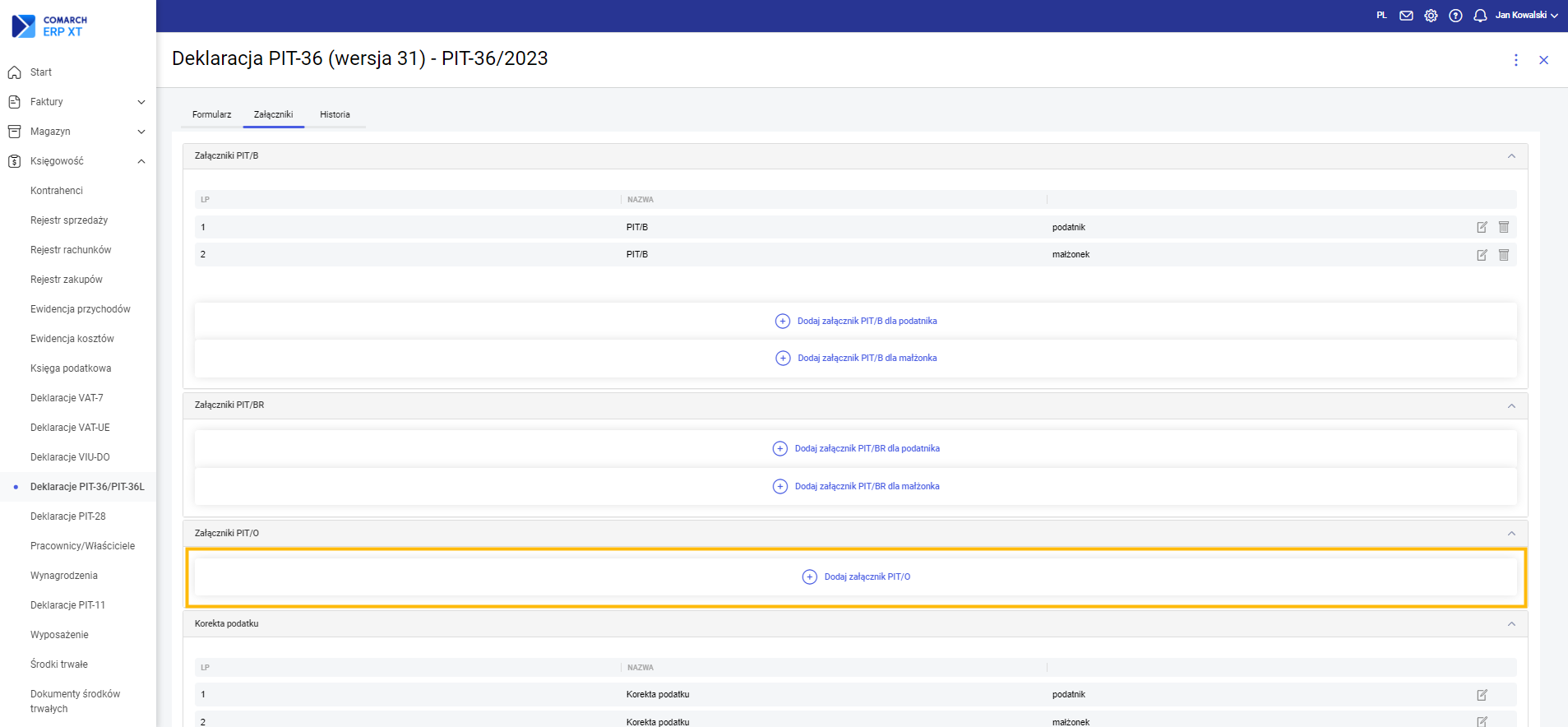Viewport: 1568px width, 727px height.
Task: Open the Jan Kowalski user dropdown
Action: coord(1526,16)
